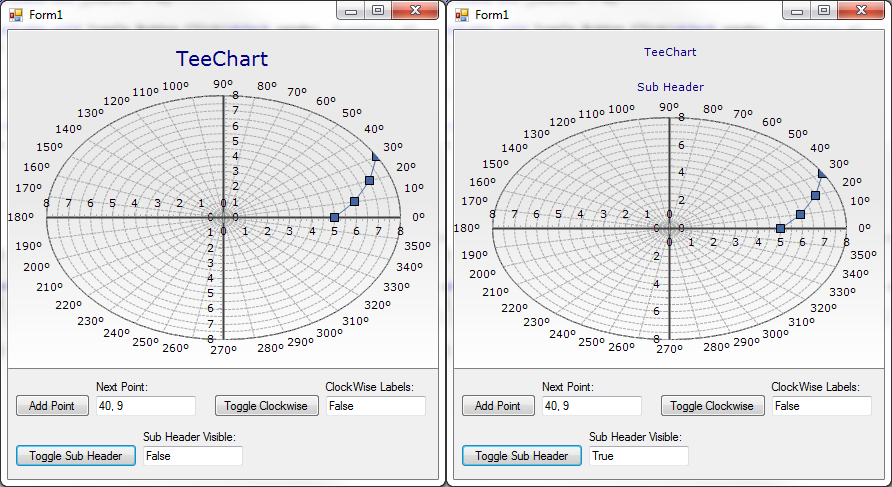892x487 pixels.
Task: Toggle Clockwise button in right window
Action: [x=713, y=406]
